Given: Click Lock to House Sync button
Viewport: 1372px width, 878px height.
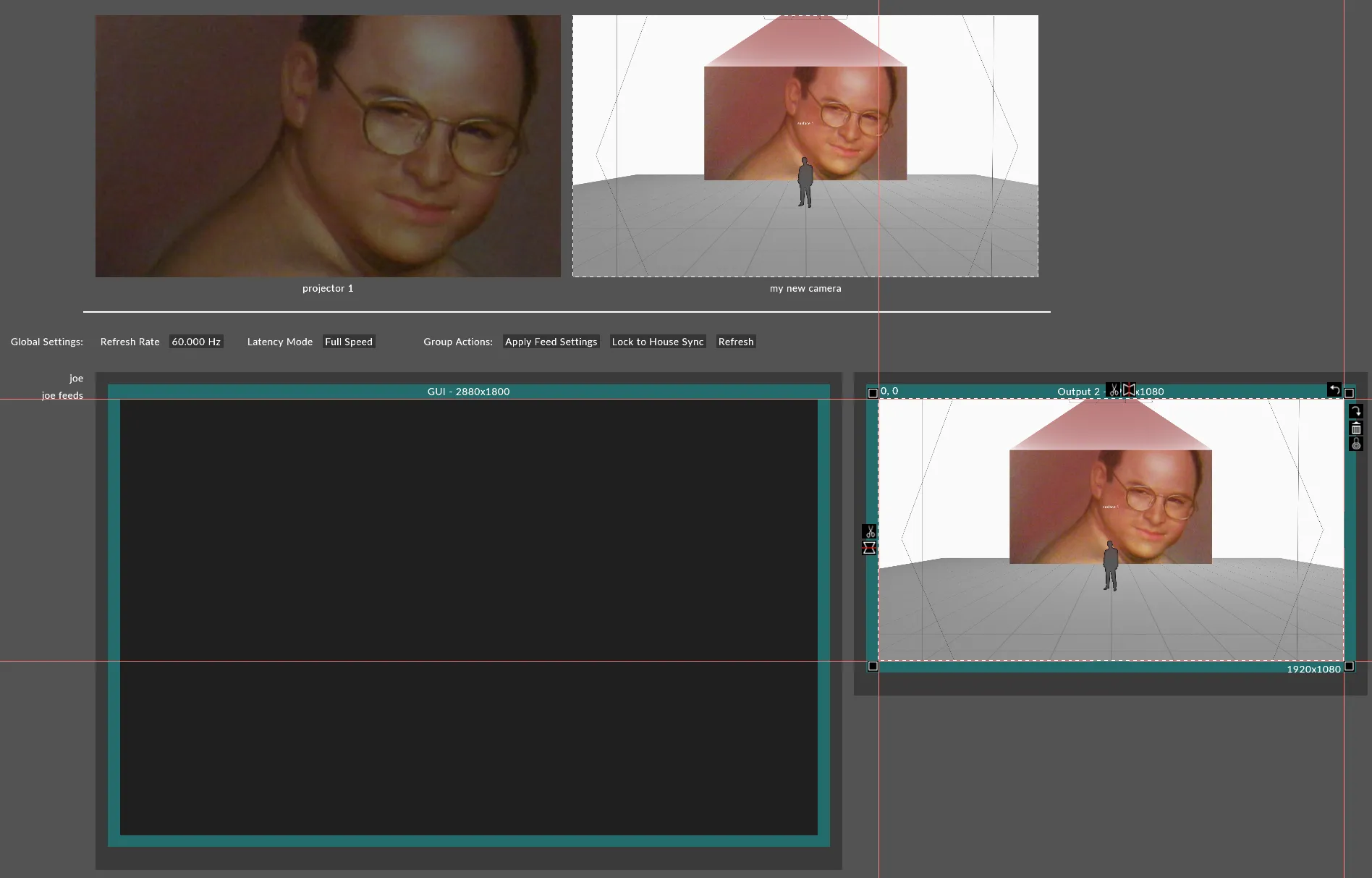Looking at the screenshot, I should point(657,342).
